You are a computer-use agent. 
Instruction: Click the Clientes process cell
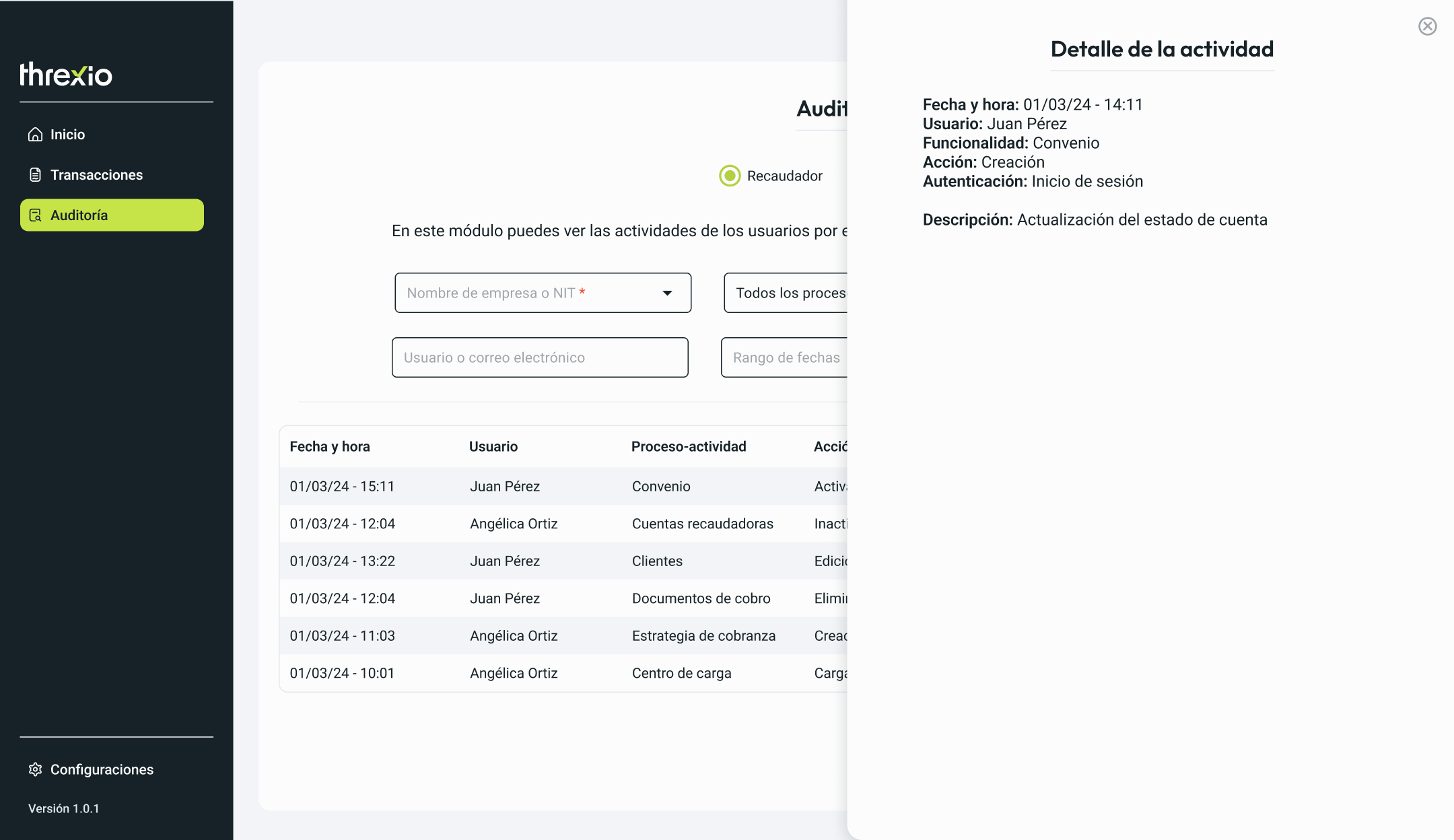pos(657,561)
